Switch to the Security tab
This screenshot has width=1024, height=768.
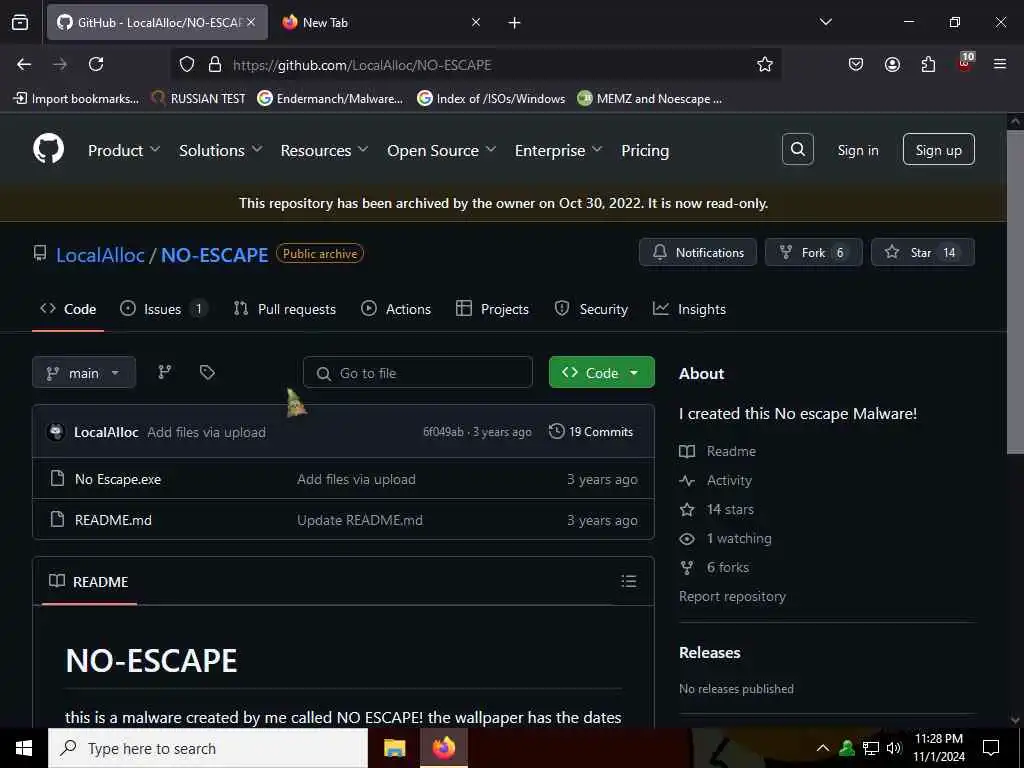coord(591,309)
